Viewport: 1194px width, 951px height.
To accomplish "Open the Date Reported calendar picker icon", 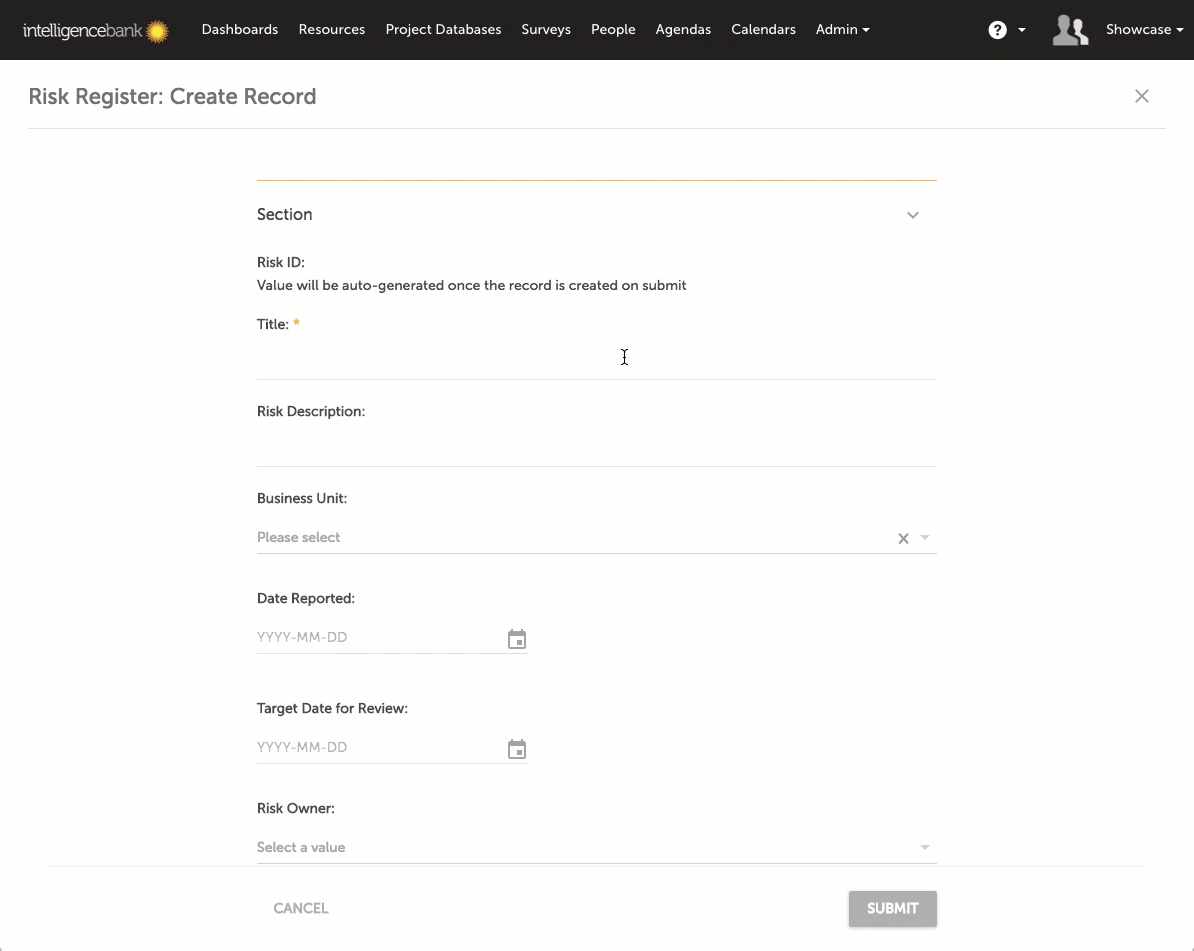I will [517, 639].
